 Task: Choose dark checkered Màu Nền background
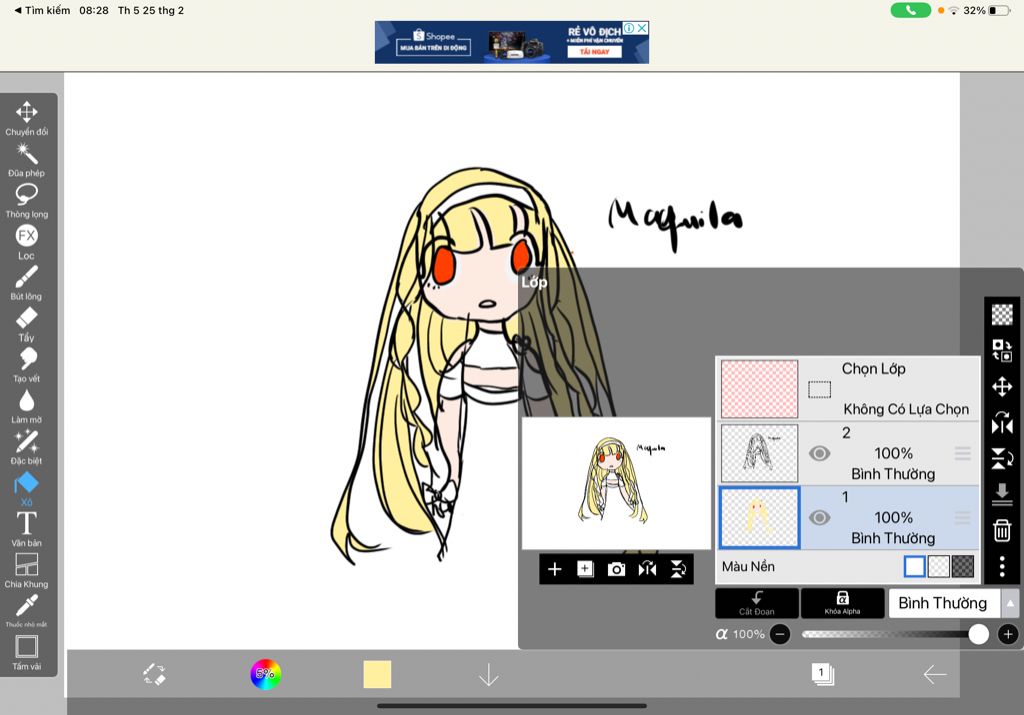(x=963, y=566)
